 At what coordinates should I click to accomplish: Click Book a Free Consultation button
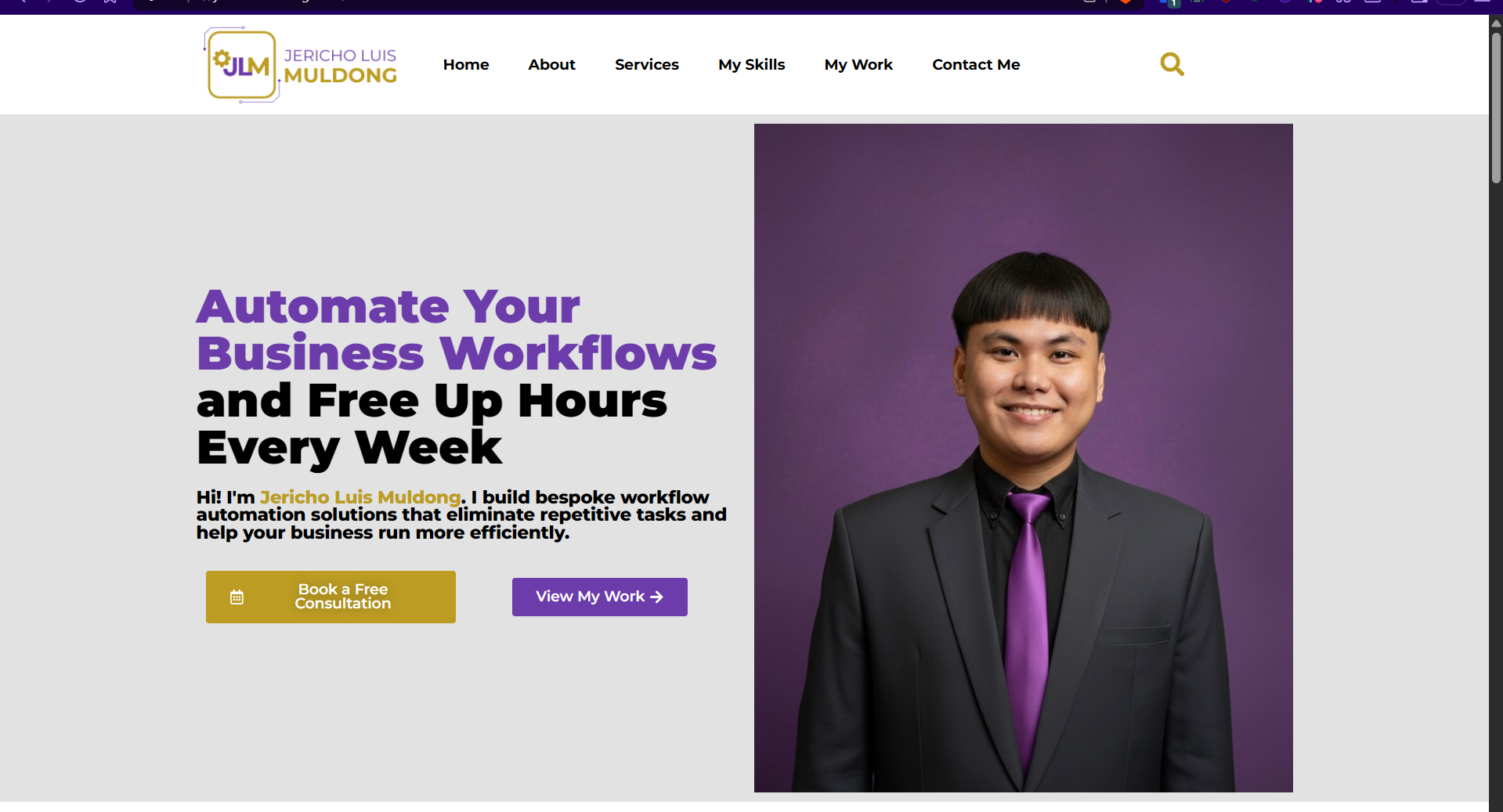coord(331,597)
